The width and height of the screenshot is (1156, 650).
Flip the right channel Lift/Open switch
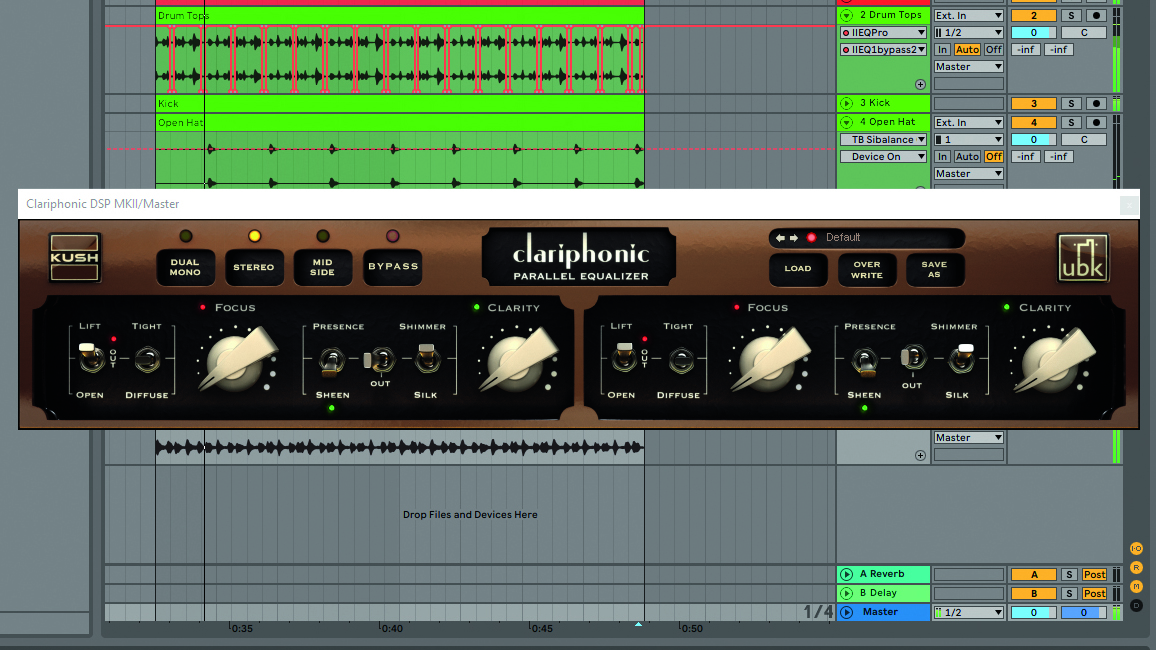pyautogui.click(x=624, y=357)
